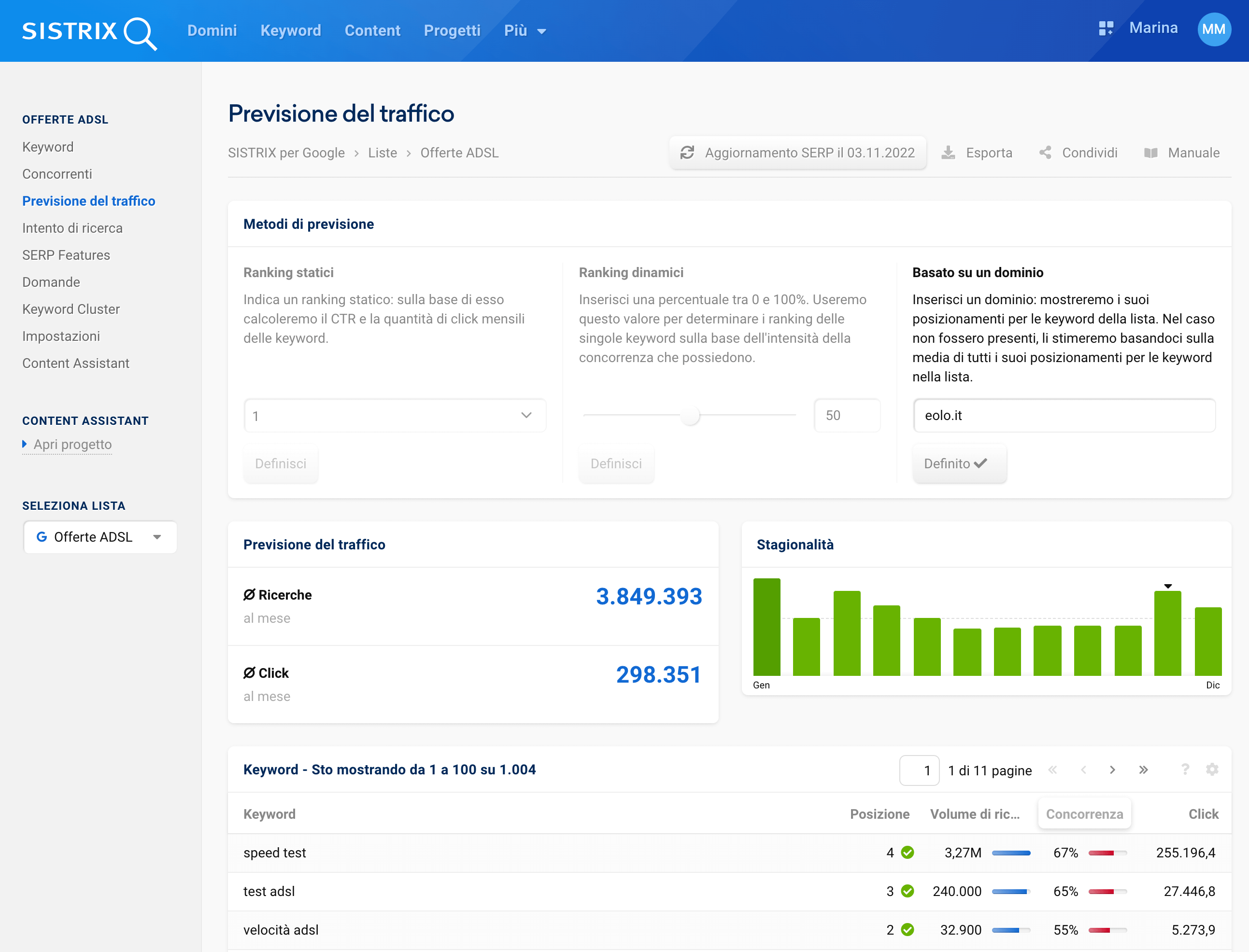
Task: Click the dynamic ranking slider handle
Action: pyautogui.click(x=690, y=415)
